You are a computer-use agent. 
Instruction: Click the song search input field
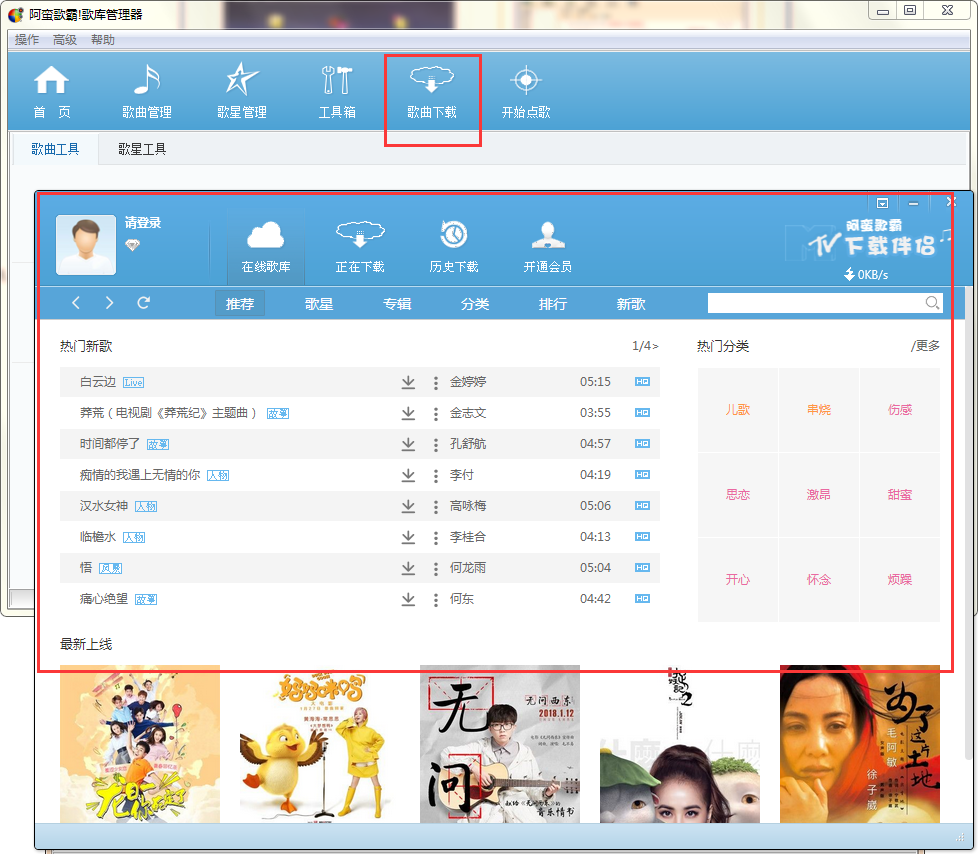coord(814,303)
